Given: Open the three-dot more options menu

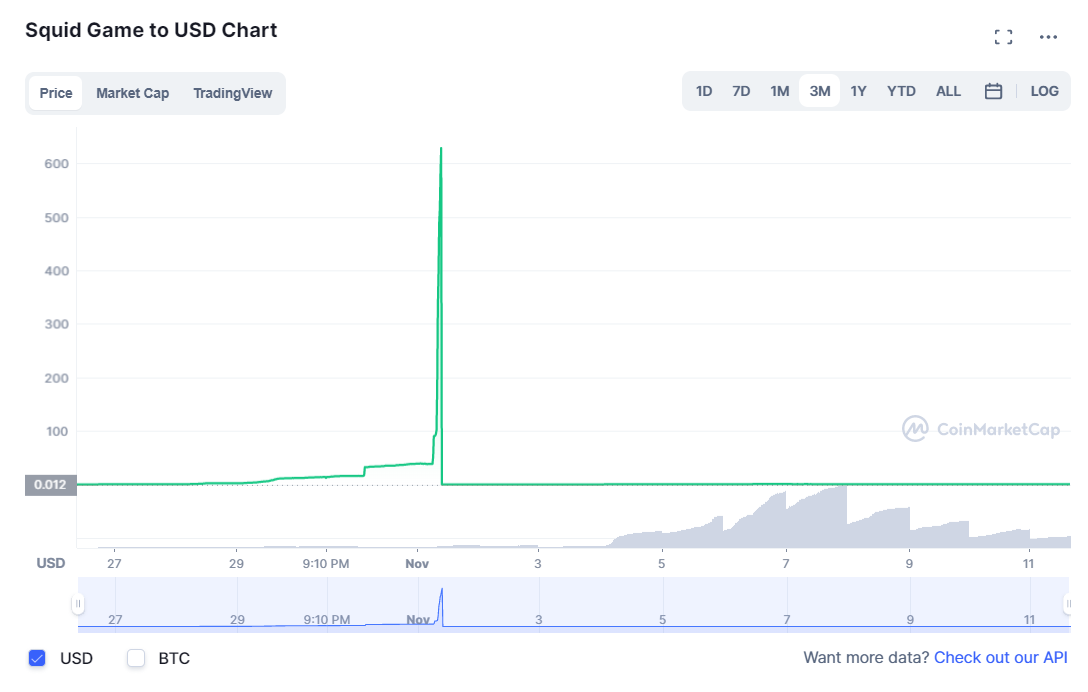Looking at the screenshot, I should point(1048,37).
